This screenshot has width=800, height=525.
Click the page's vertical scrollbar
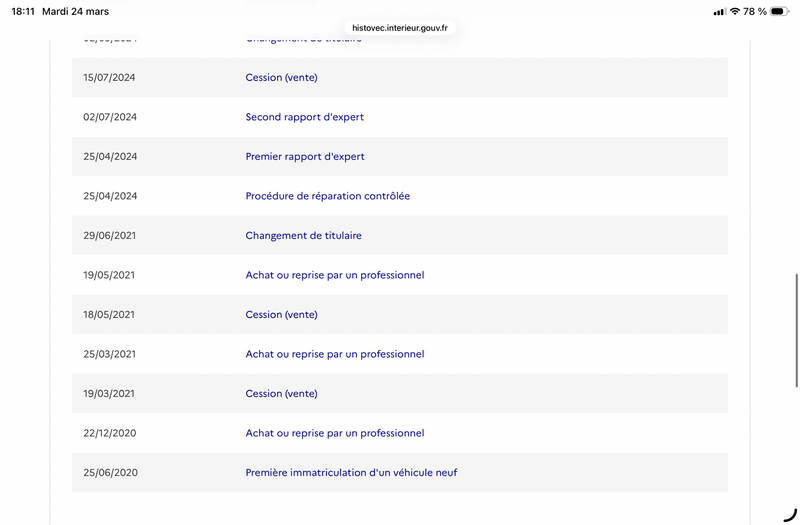(x=796, y=330)
